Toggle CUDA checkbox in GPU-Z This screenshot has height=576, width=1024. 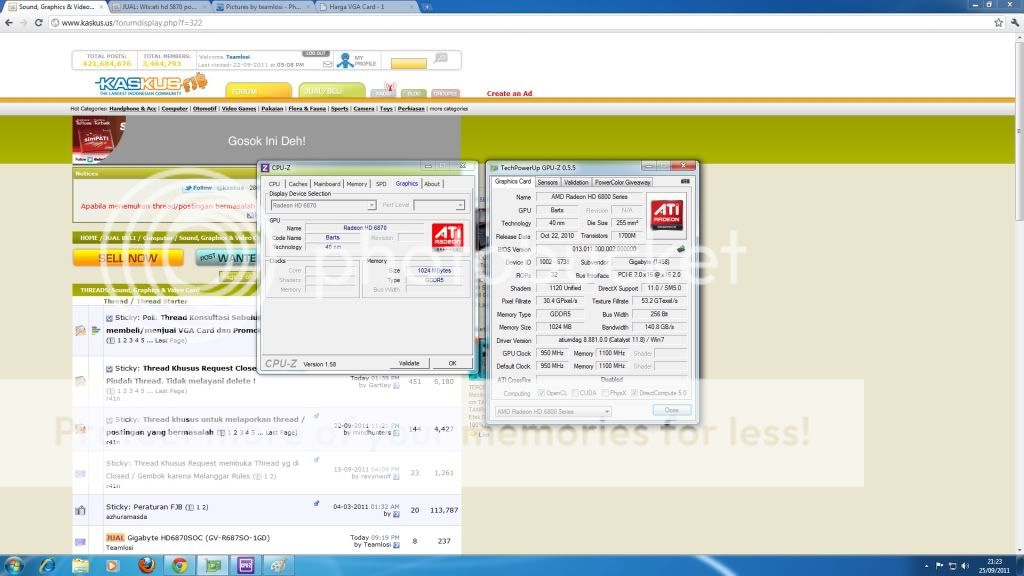click(575, 393)
